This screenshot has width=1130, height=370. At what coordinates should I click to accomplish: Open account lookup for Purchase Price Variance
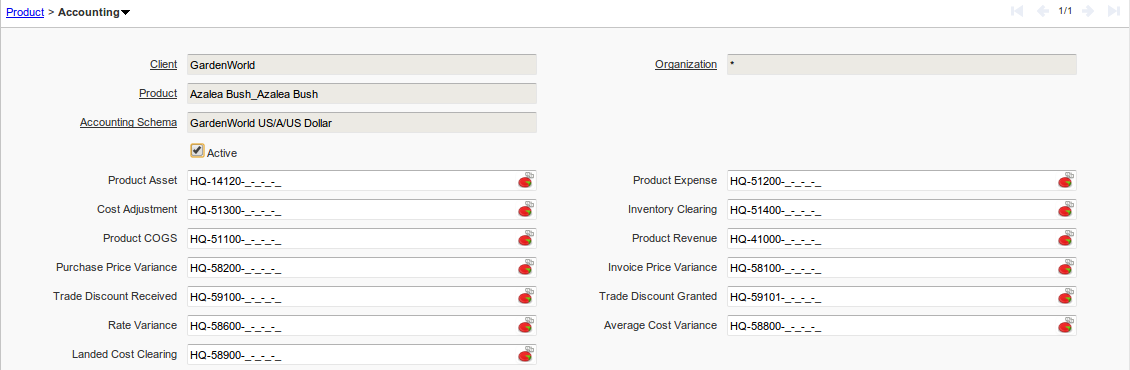point(527,267)
